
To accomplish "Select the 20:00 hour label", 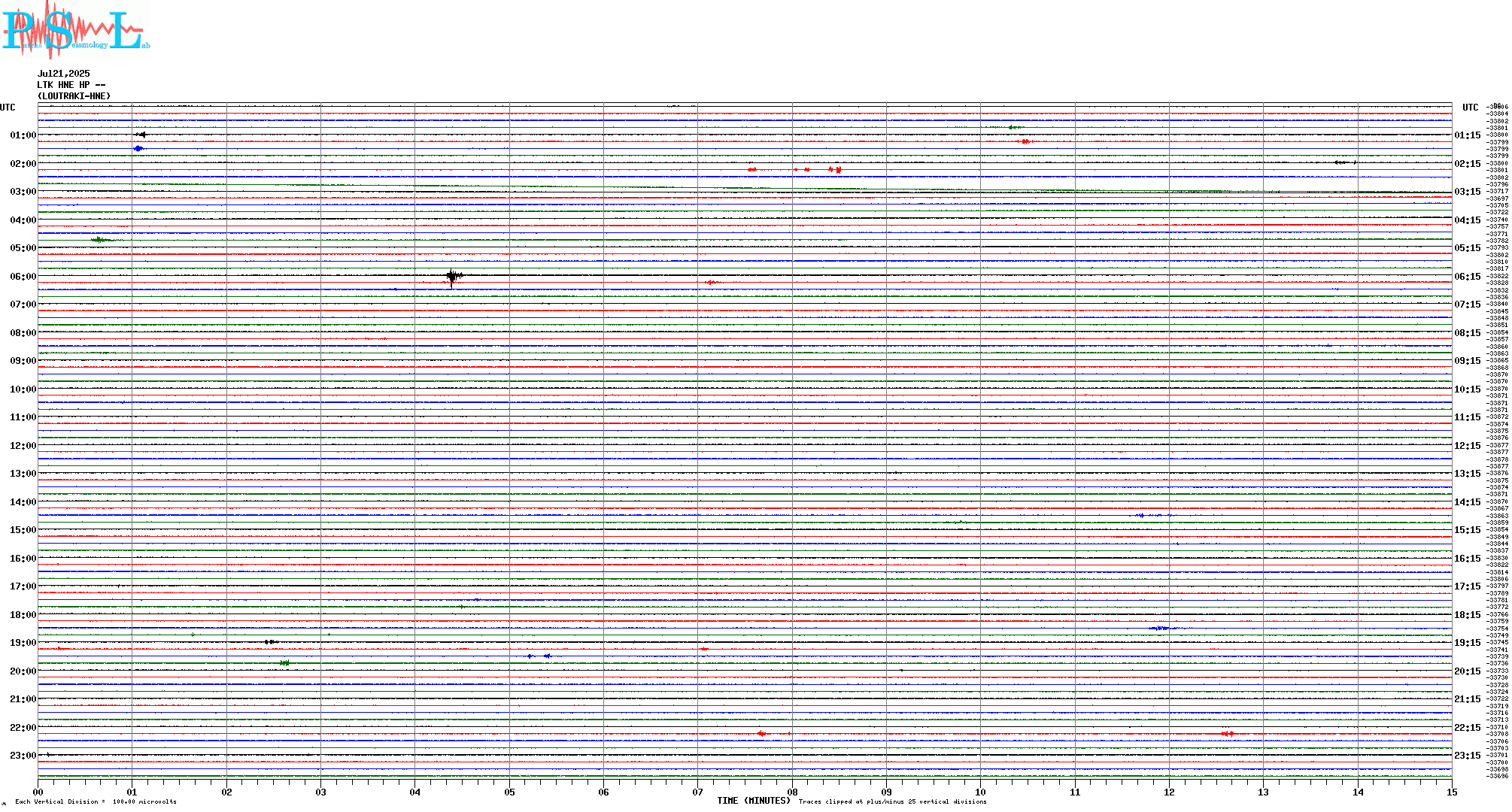I will [23, 671].
